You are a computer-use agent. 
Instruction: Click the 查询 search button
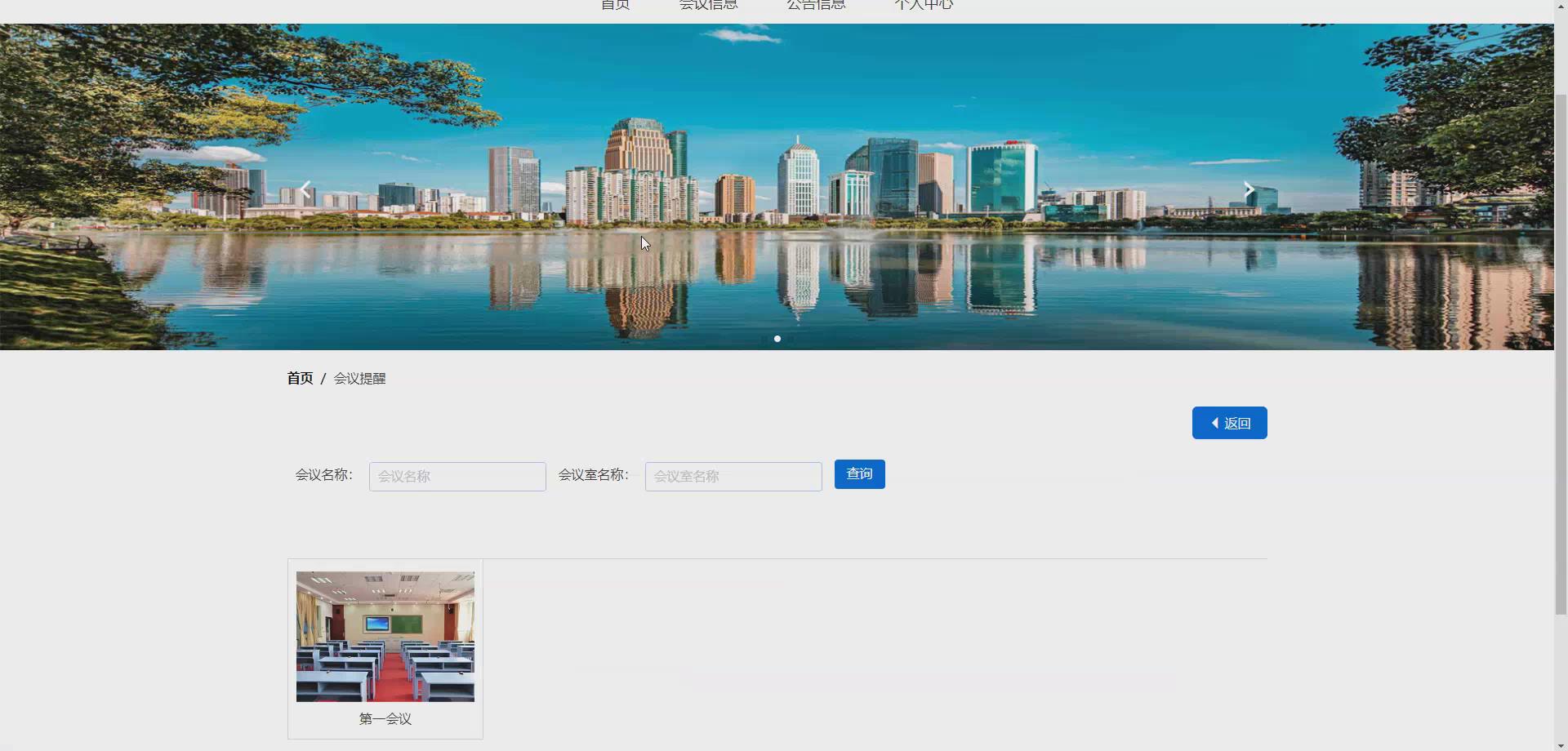[859, 473]
